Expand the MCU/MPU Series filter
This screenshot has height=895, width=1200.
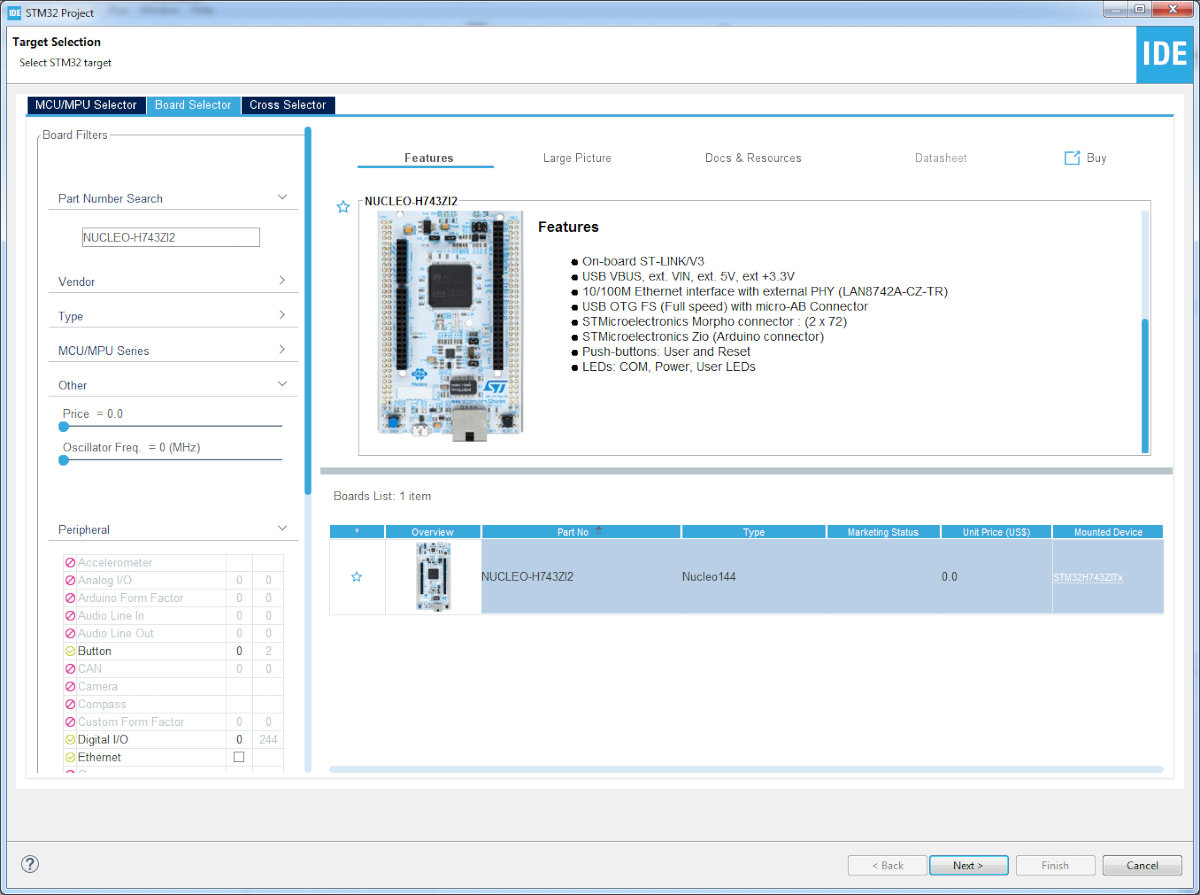coord(282,350)
